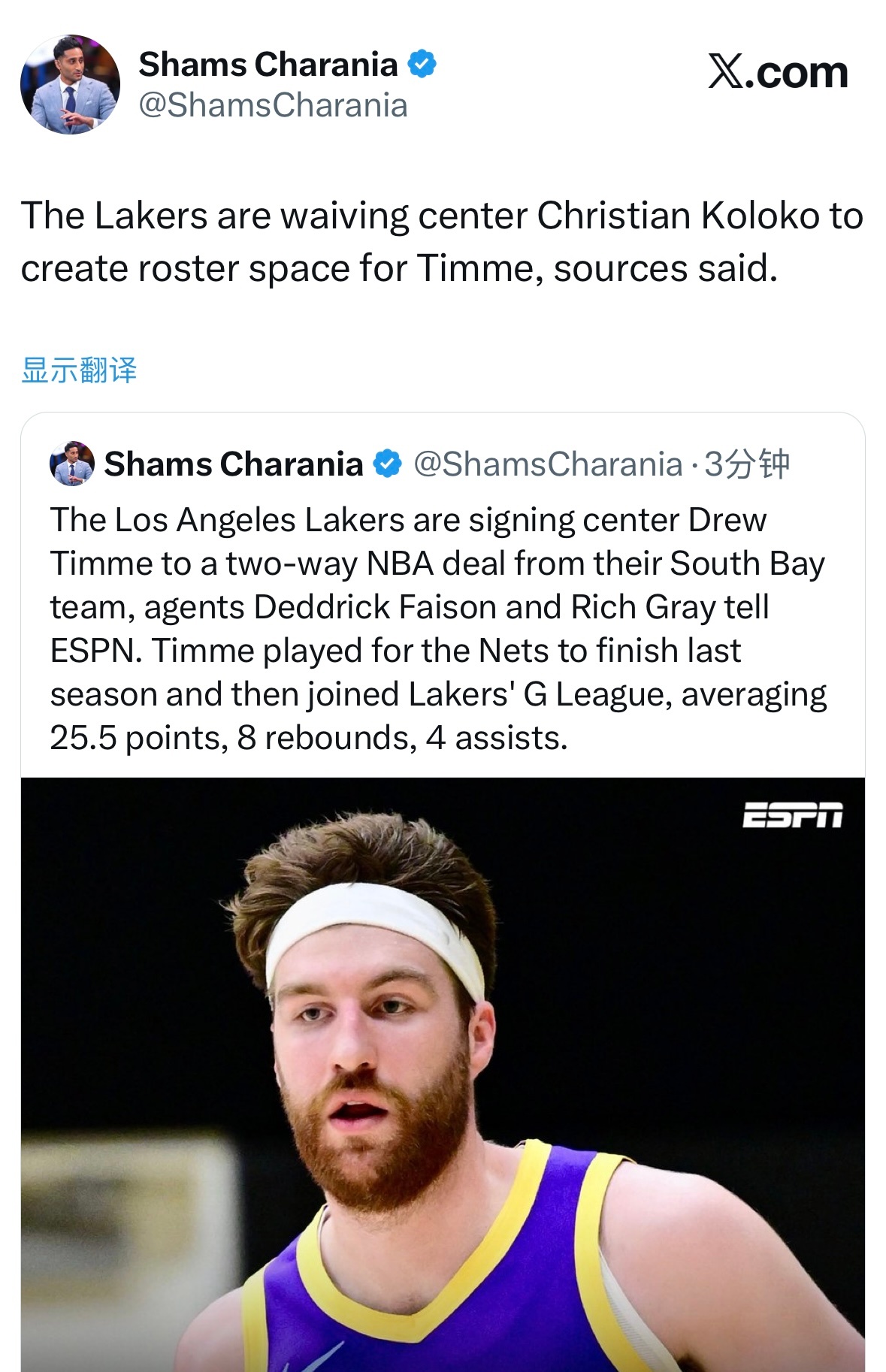Screen dimensions: 886x1372
Task: Click verified badge in the quoted tweet header
Action: click(x=388, y=464)
